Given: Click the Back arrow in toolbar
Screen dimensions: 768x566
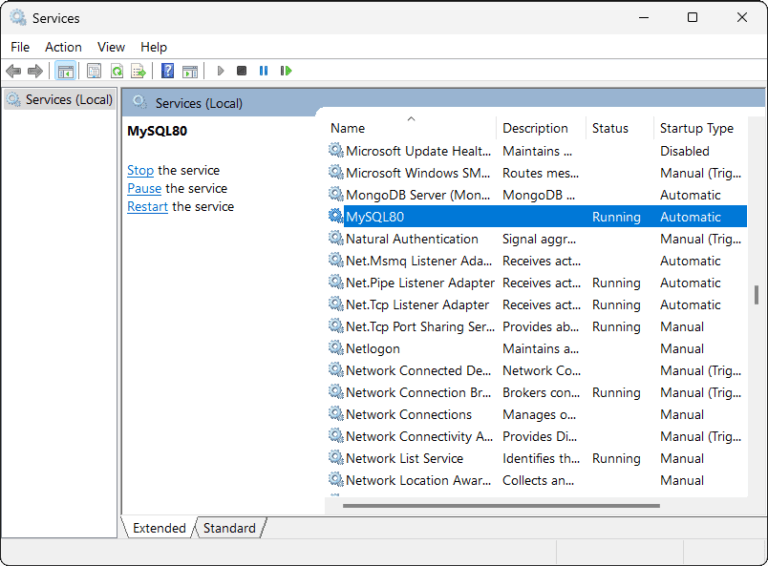Looking at the screenshot, I should (13, 71).
